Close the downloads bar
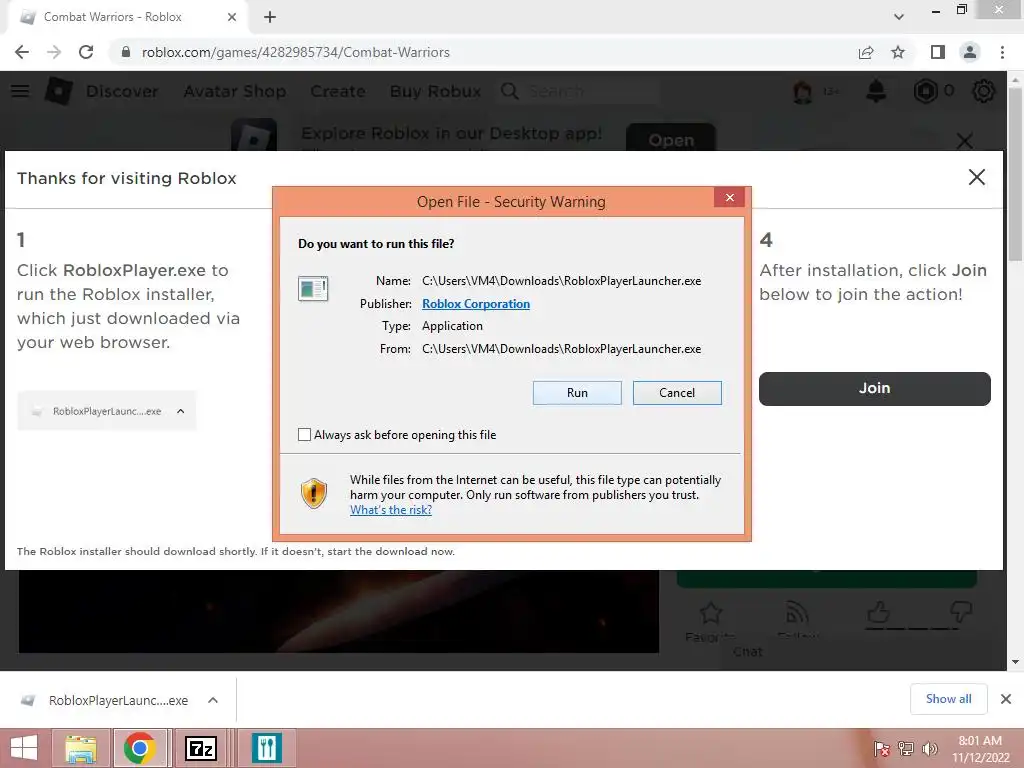 pyautogui.click(x=1006, y=699)
